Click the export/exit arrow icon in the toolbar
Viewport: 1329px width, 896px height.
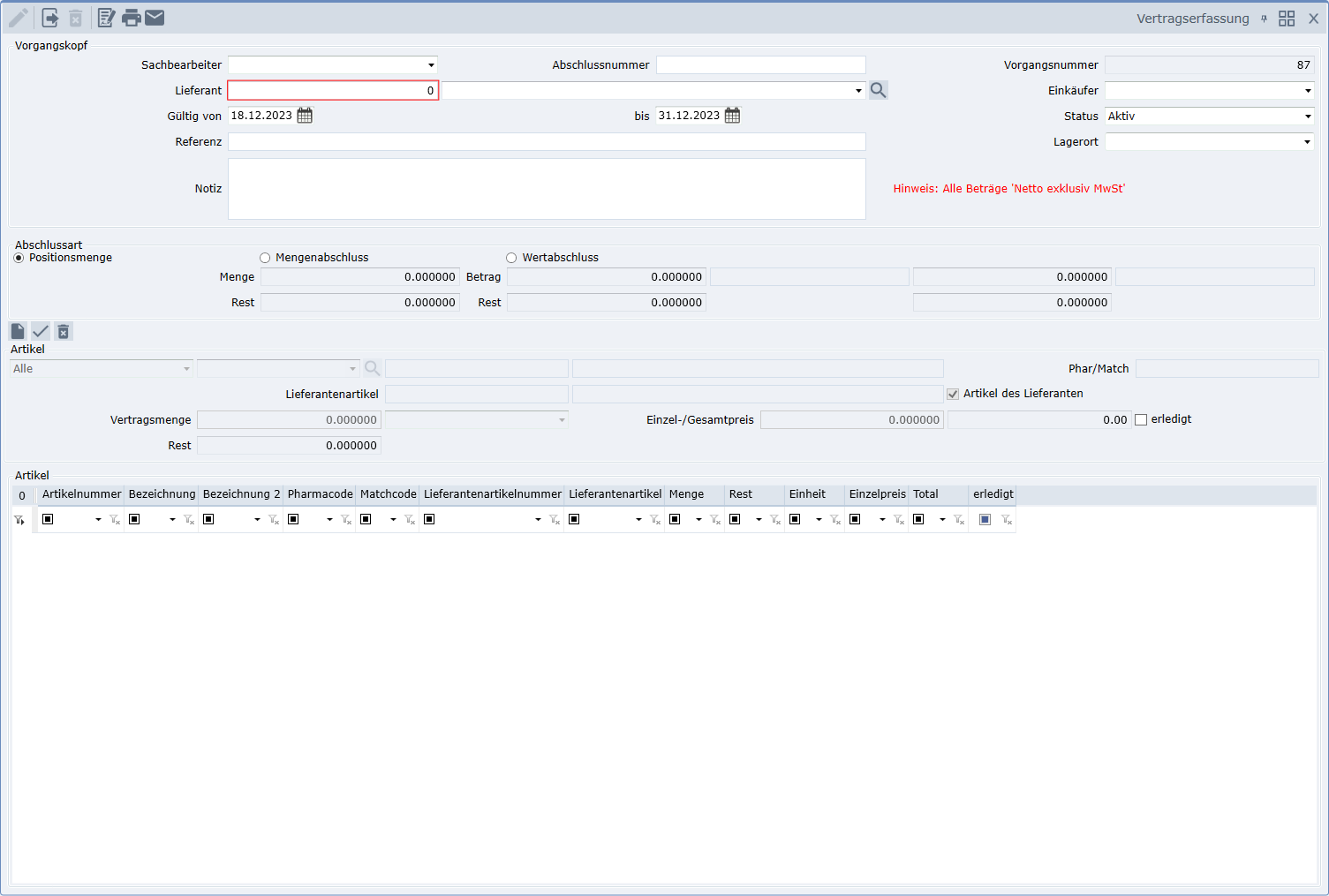point(50,18)
